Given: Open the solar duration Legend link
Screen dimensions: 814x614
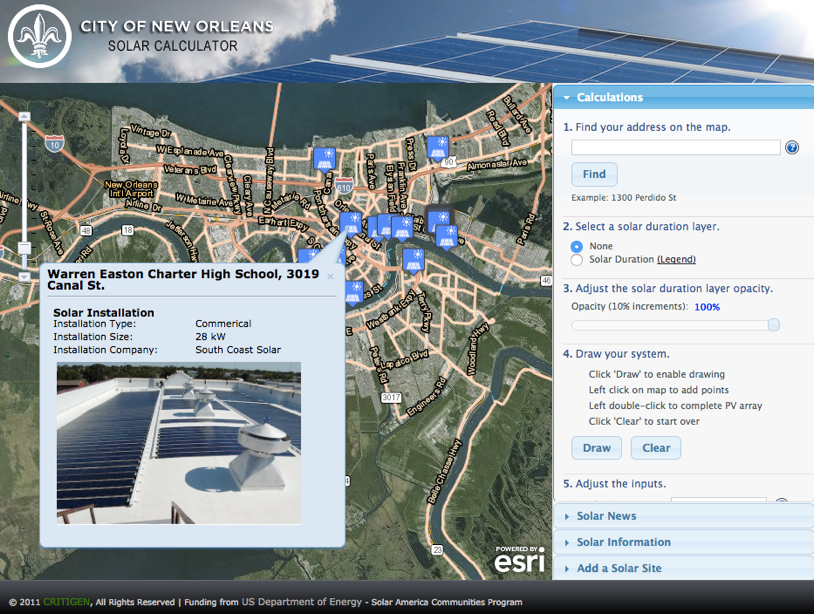Looking at the screenshot, I should pyautogui.click(x=676, y=260).
